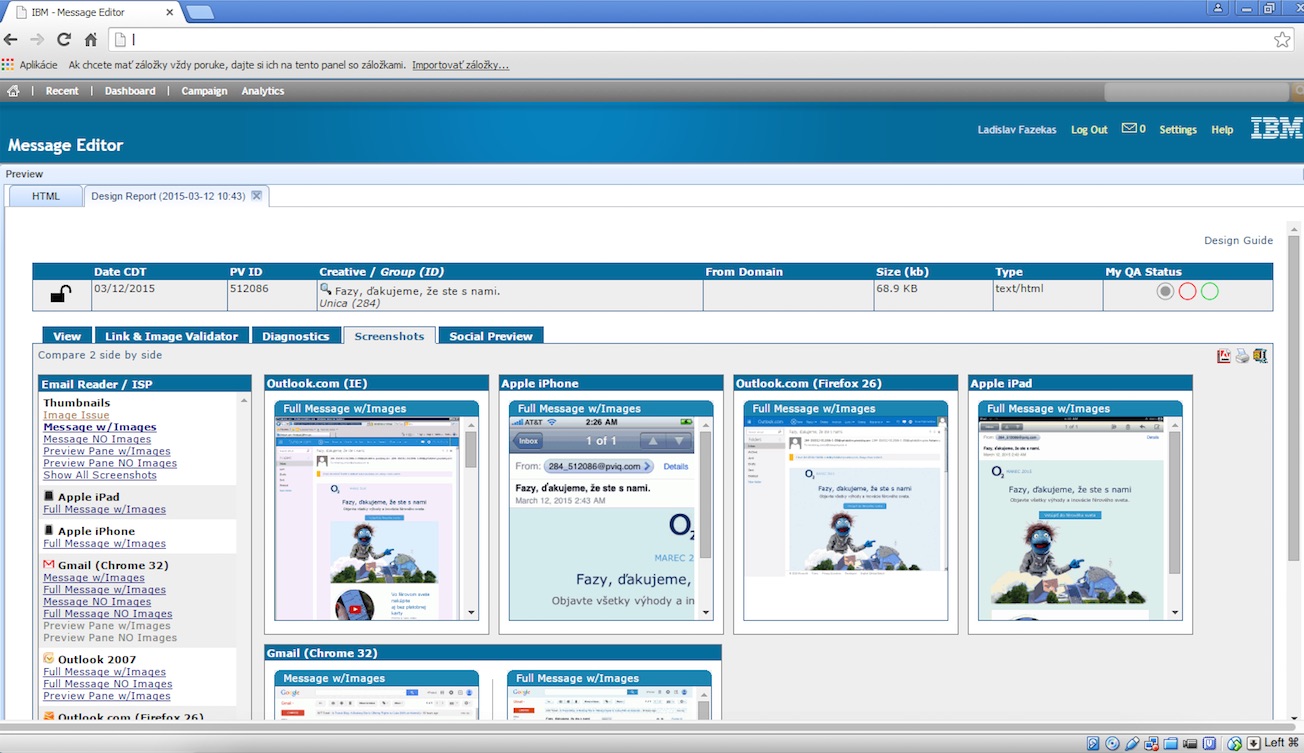Image resolution: width=1304 pixels, height=753 pixels.
Task: Click Ladislav Fazekas user name
Action: 1017,129
